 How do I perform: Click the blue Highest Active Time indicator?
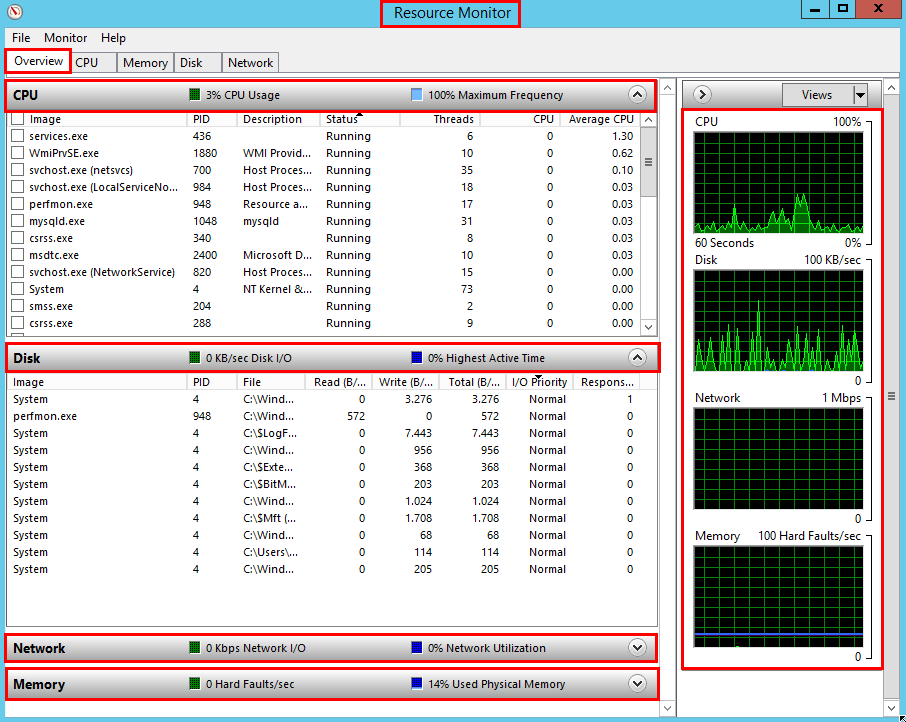click(x=417, y=358)
